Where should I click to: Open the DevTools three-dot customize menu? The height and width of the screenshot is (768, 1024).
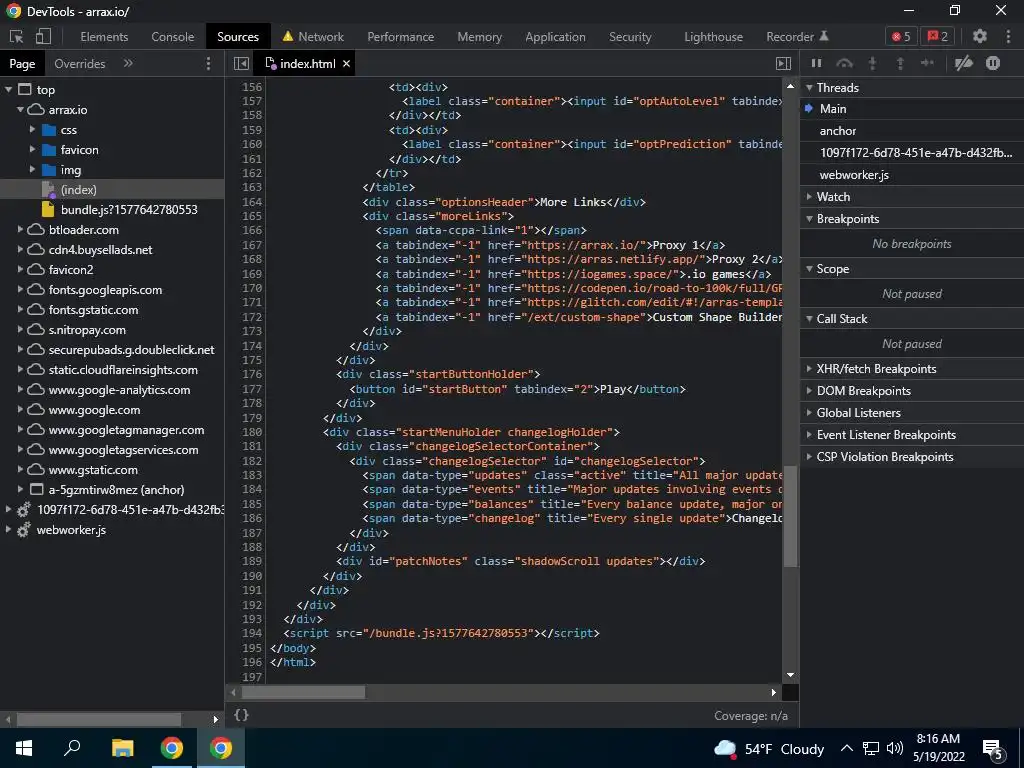click(1008, 37)
